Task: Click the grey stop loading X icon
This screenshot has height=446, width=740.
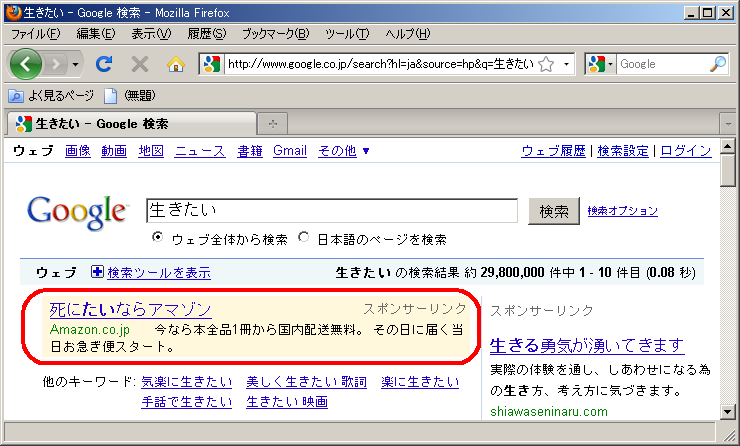Action: pos(140,64)
